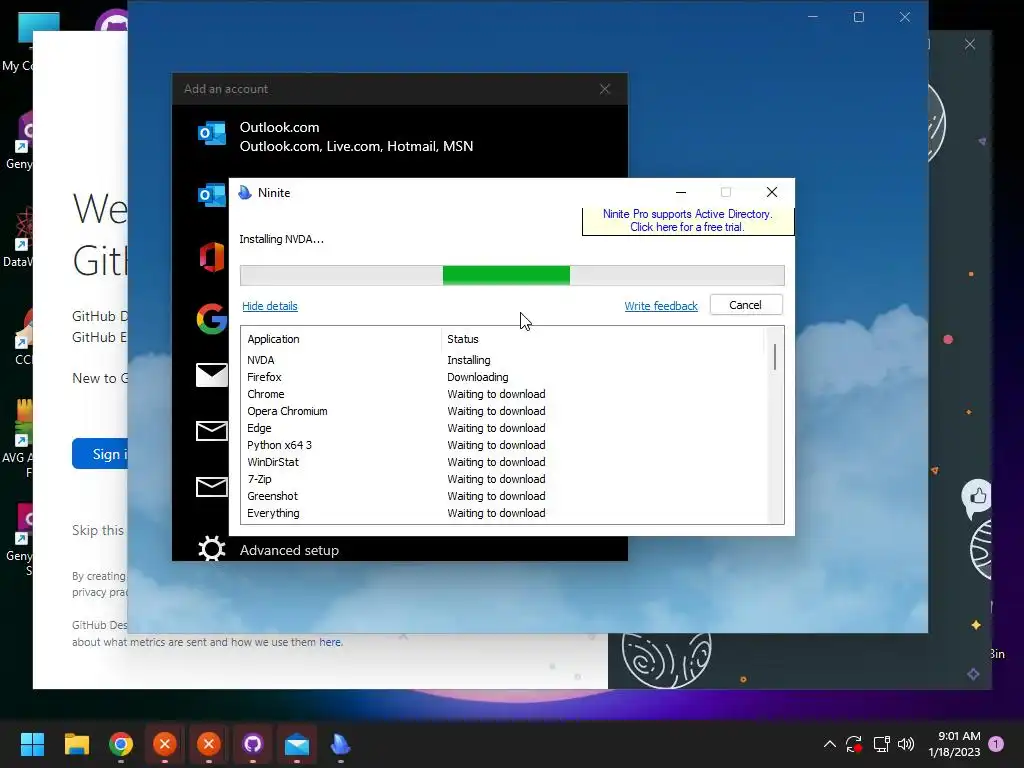The image size is (1024, 768).
Task: Open the Windows Start menu
Action: tap(32, 744)
